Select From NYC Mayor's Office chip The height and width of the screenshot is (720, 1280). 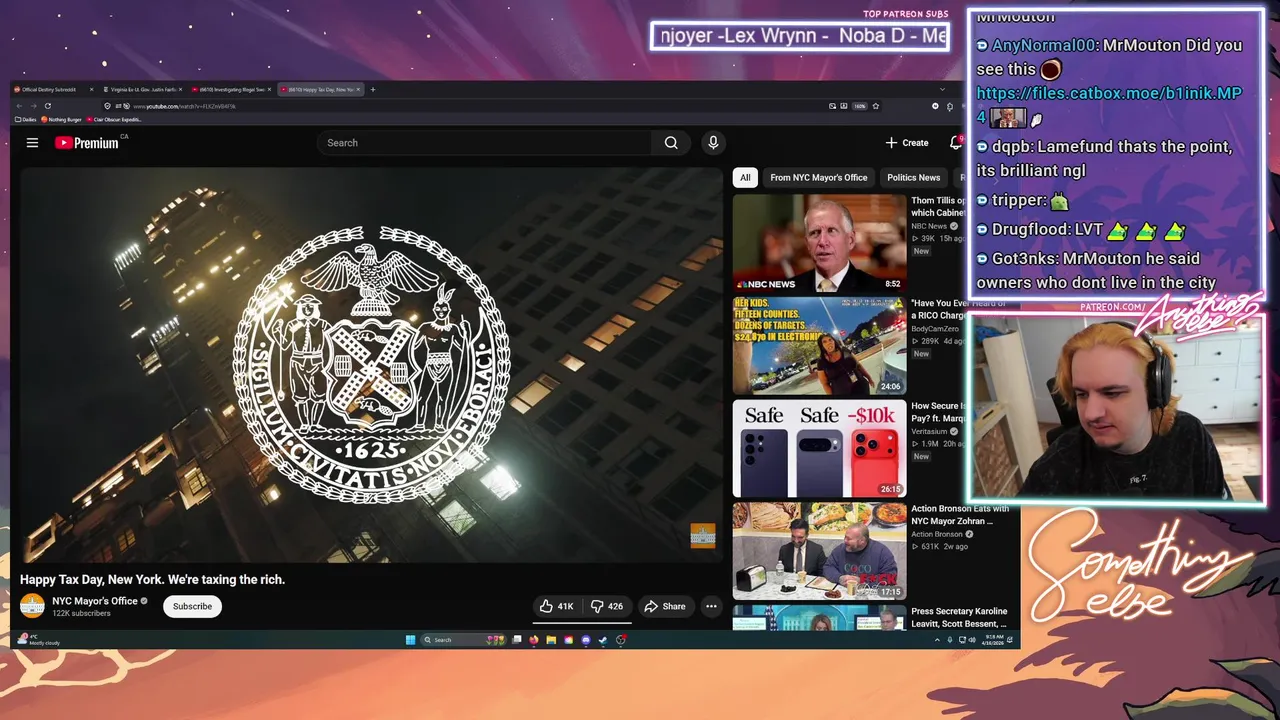818,178
